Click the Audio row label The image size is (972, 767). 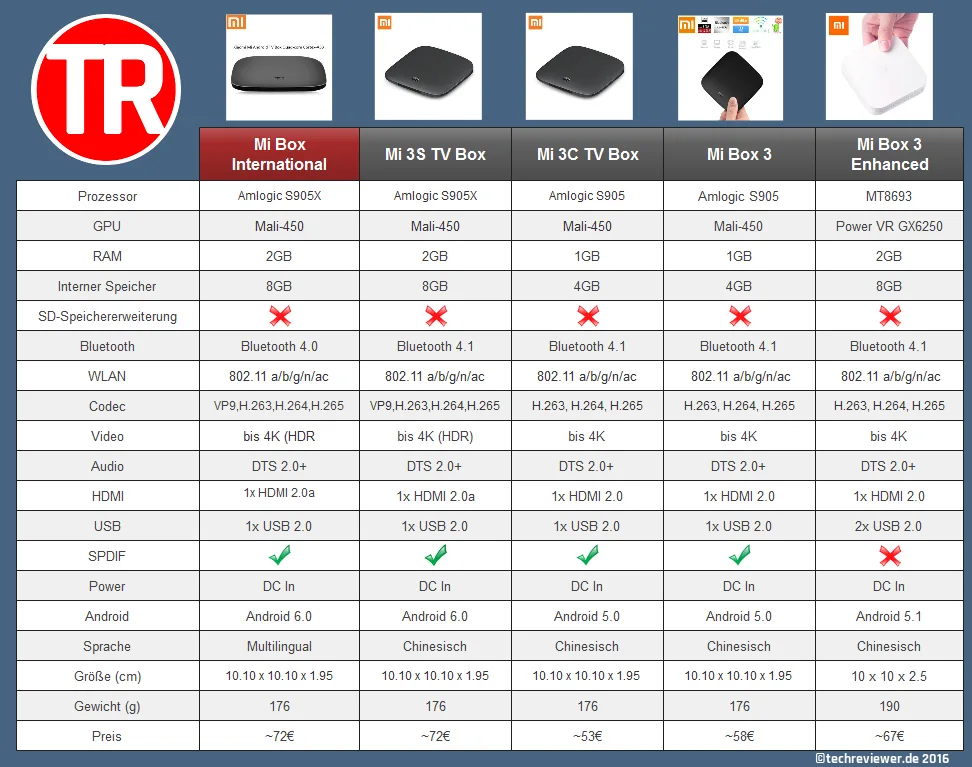pyautogui.click(x=107, y=466)
